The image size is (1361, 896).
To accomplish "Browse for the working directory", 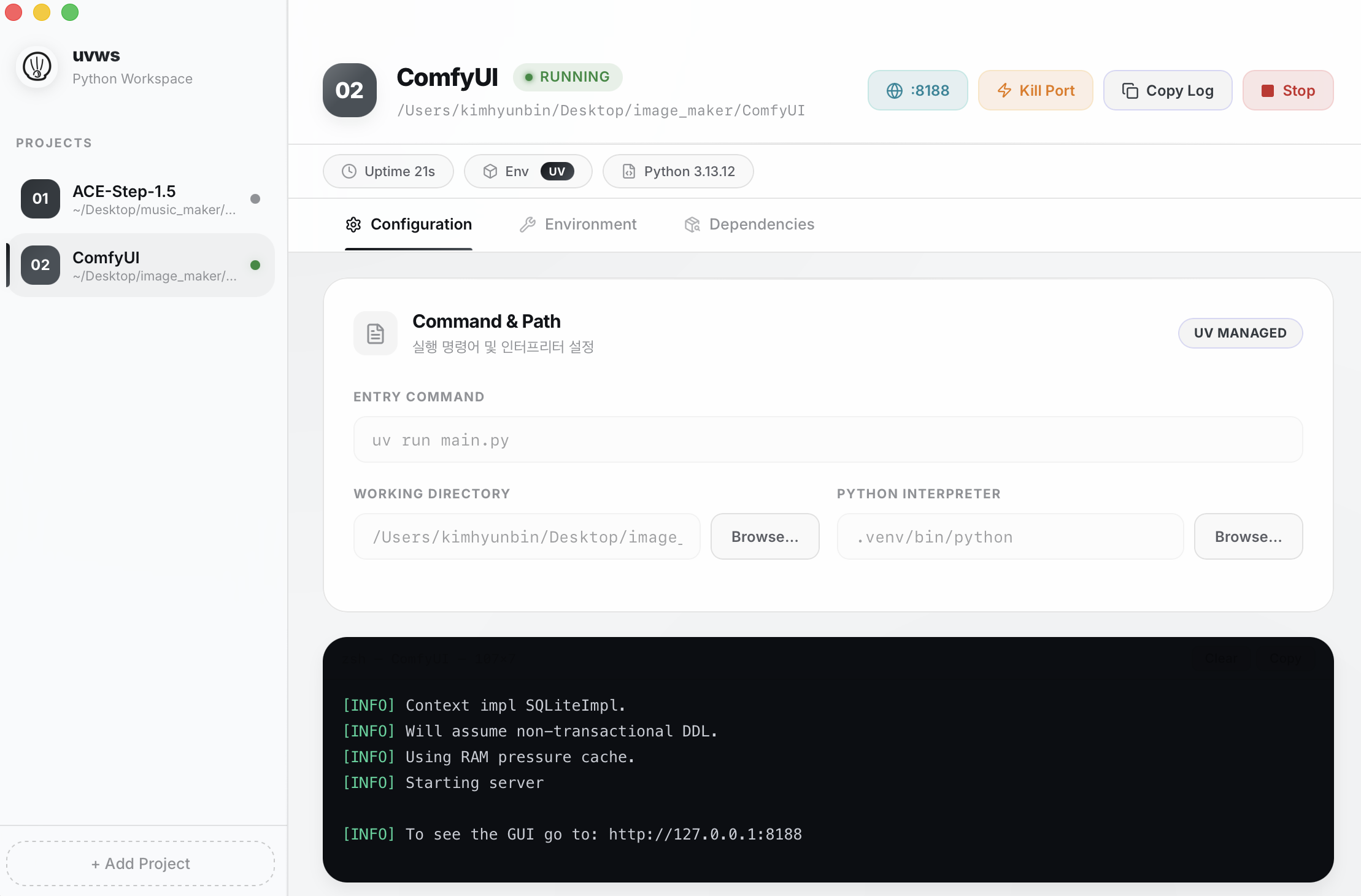I will coord(765,537).
